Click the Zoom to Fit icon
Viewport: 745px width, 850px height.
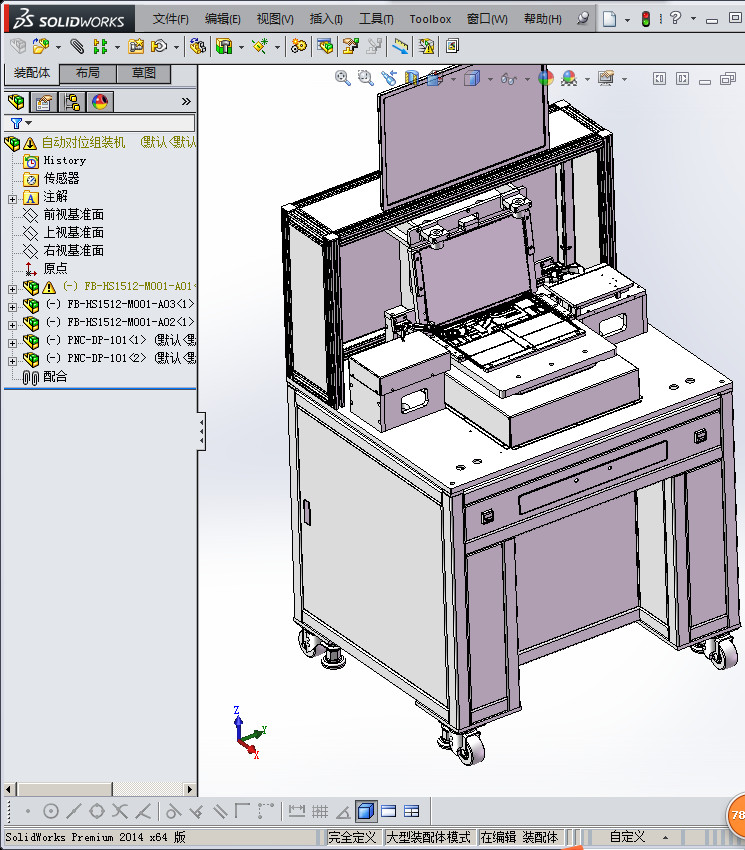tap(342, 78)
